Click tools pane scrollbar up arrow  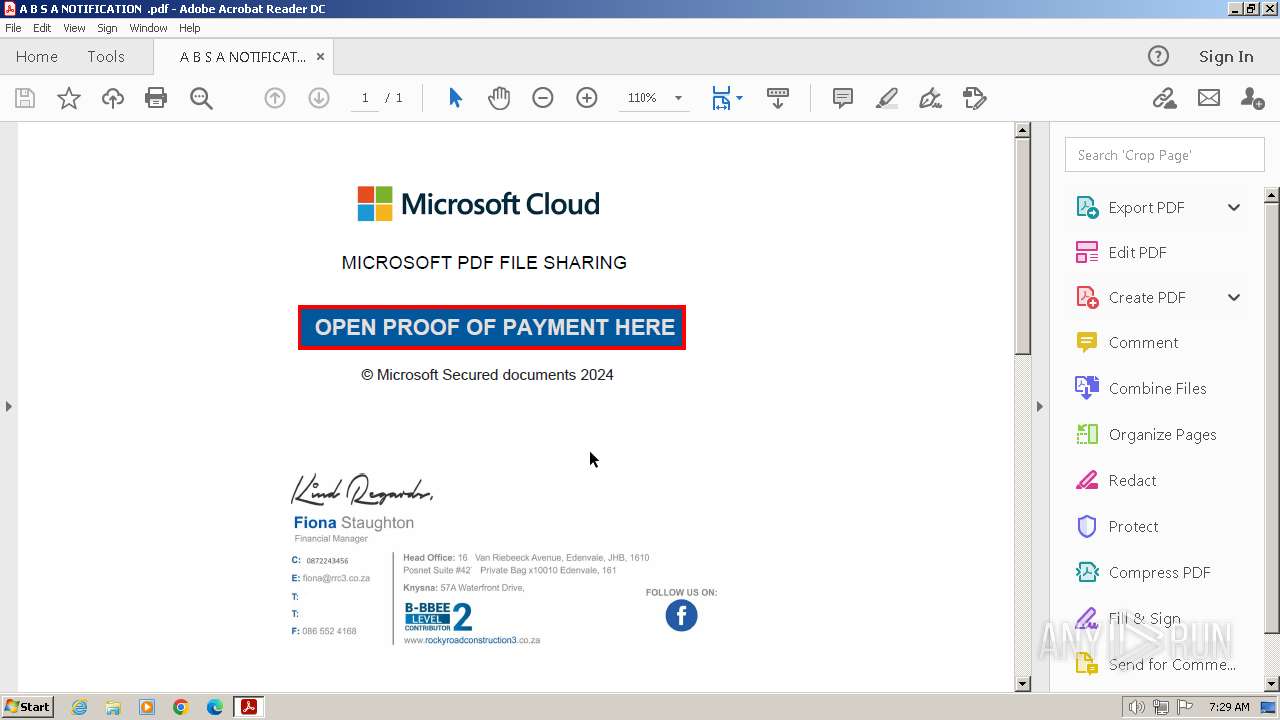point(1272,195)
